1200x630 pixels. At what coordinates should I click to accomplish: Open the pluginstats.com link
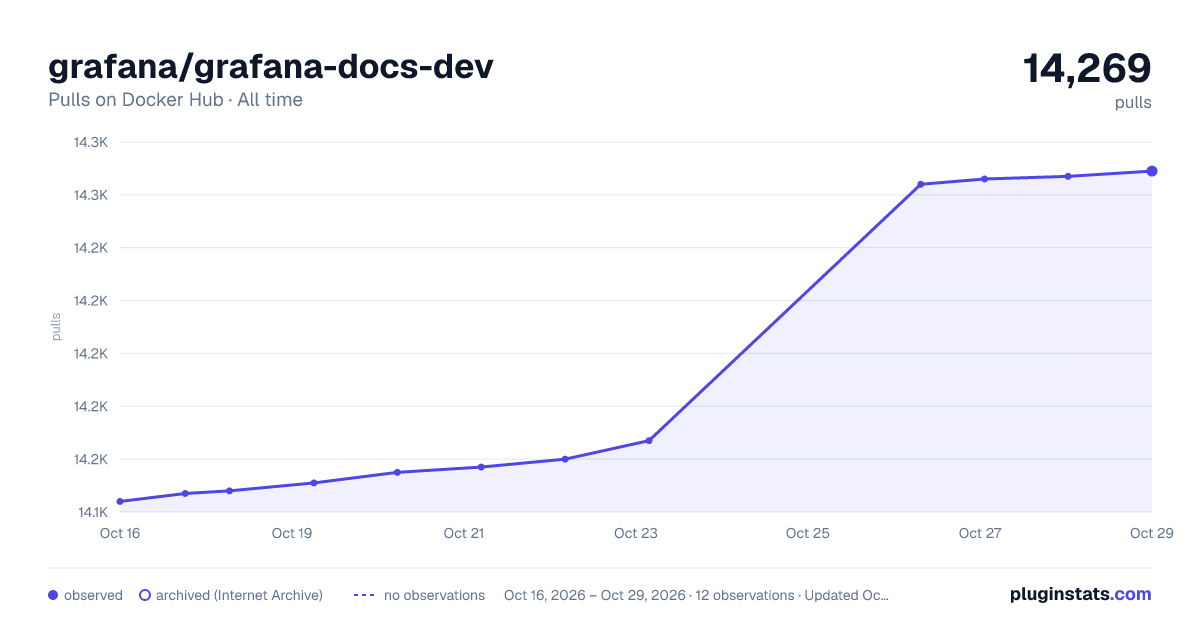click(x=1081, y=594)
